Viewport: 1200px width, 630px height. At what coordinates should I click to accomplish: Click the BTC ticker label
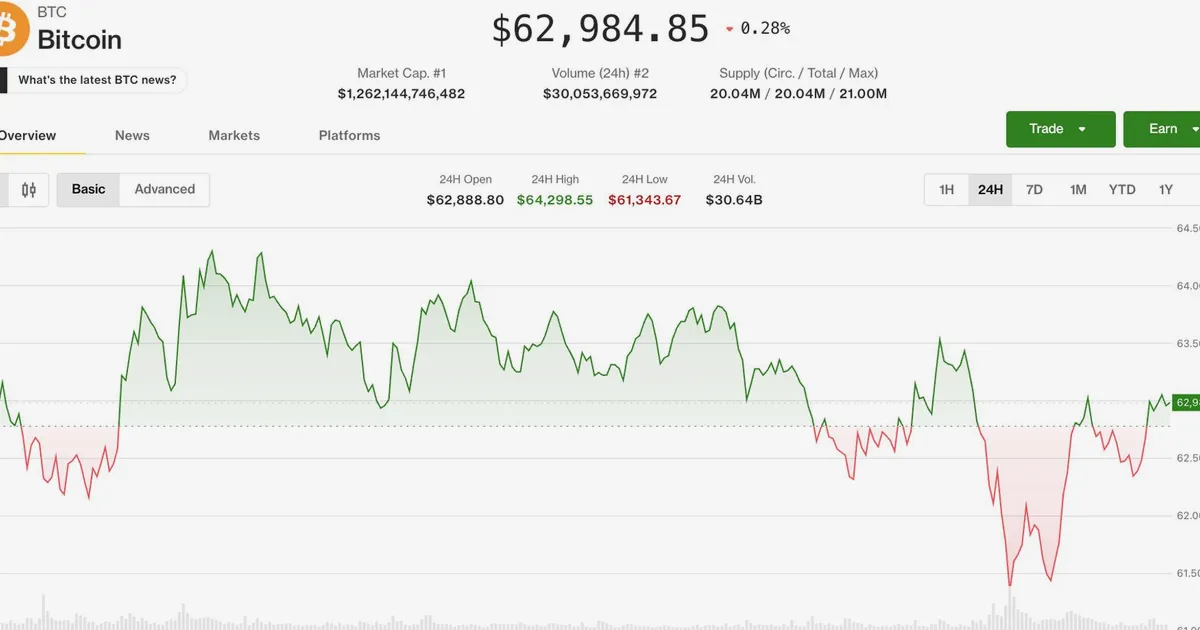point(52,12)
